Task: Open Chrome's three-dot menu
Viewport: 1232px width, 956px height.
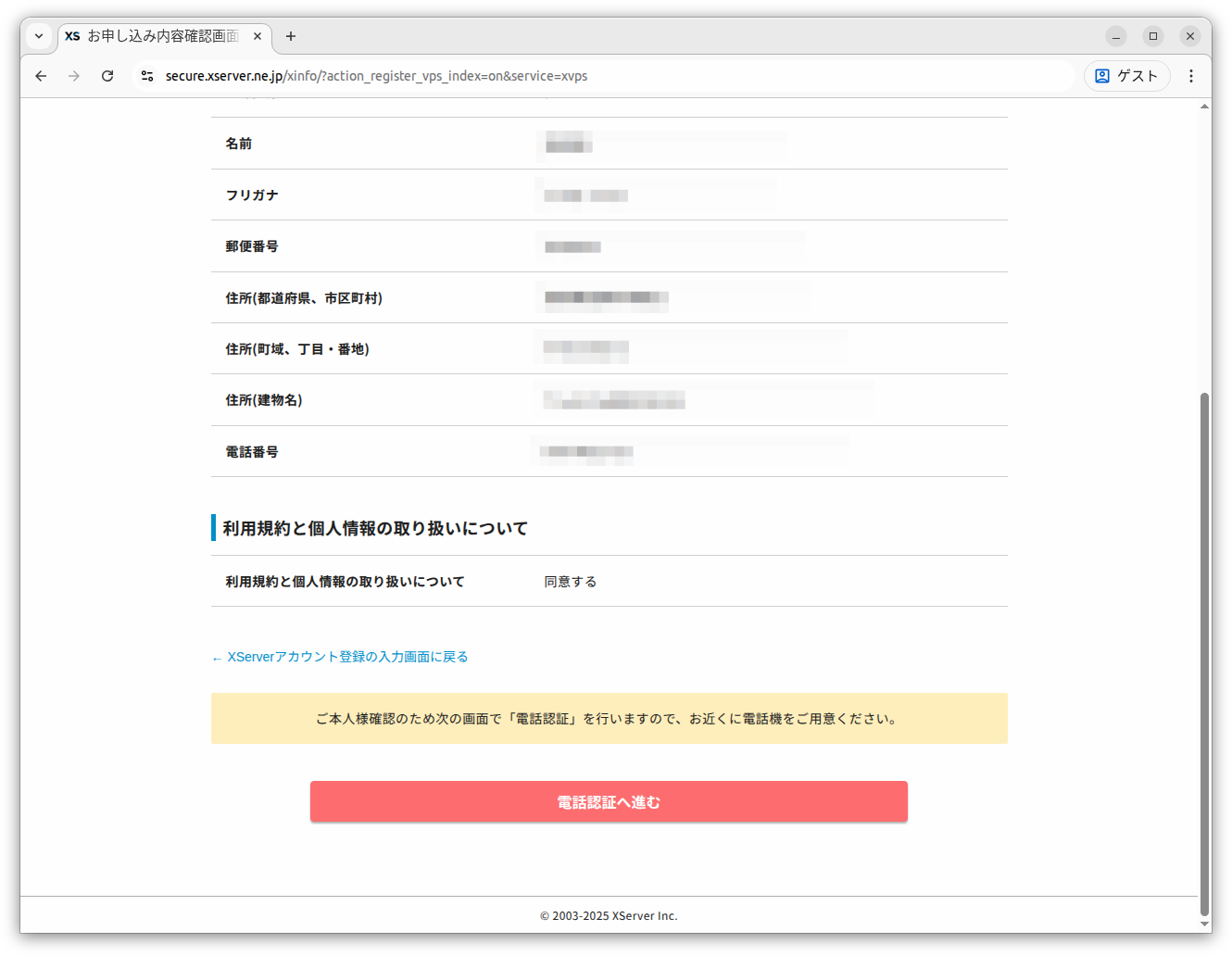Action: coord(1191,76)
